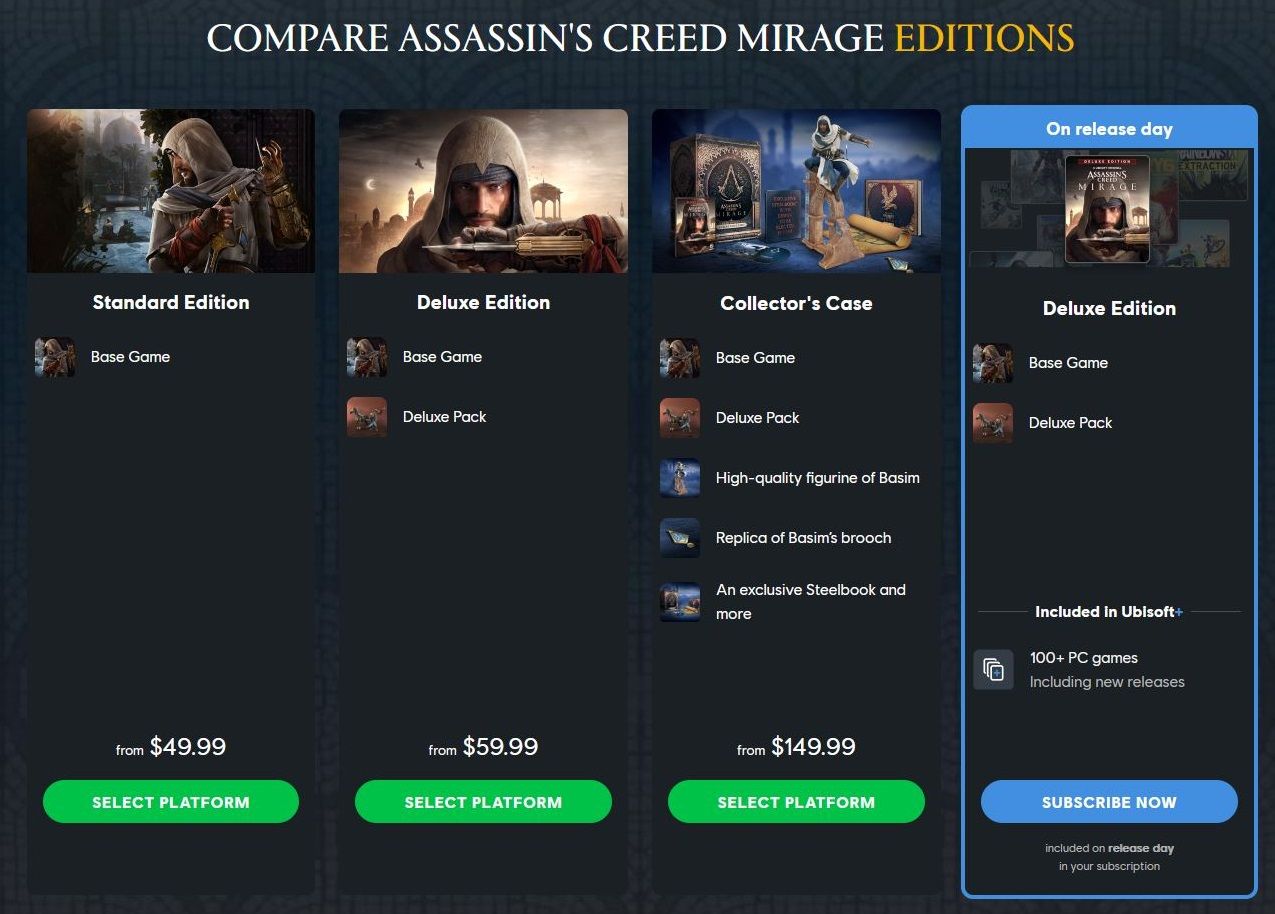The image size is (1275, 914).
Task: Select platform for Collector's Case
Action: click(x=796, y=802)
